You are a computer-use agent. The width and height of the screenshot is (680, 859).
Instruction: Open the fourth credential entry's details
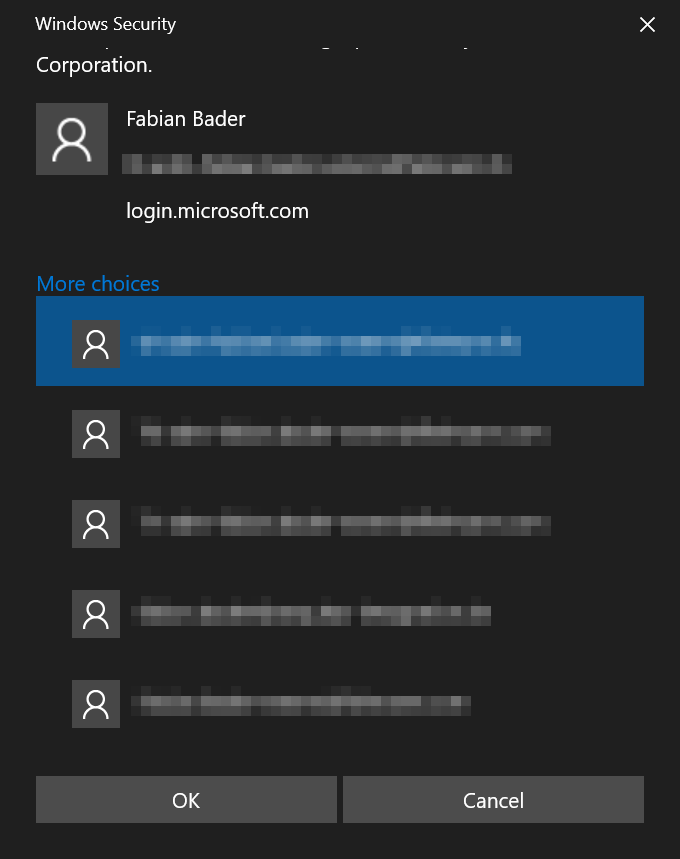(340, 613)
